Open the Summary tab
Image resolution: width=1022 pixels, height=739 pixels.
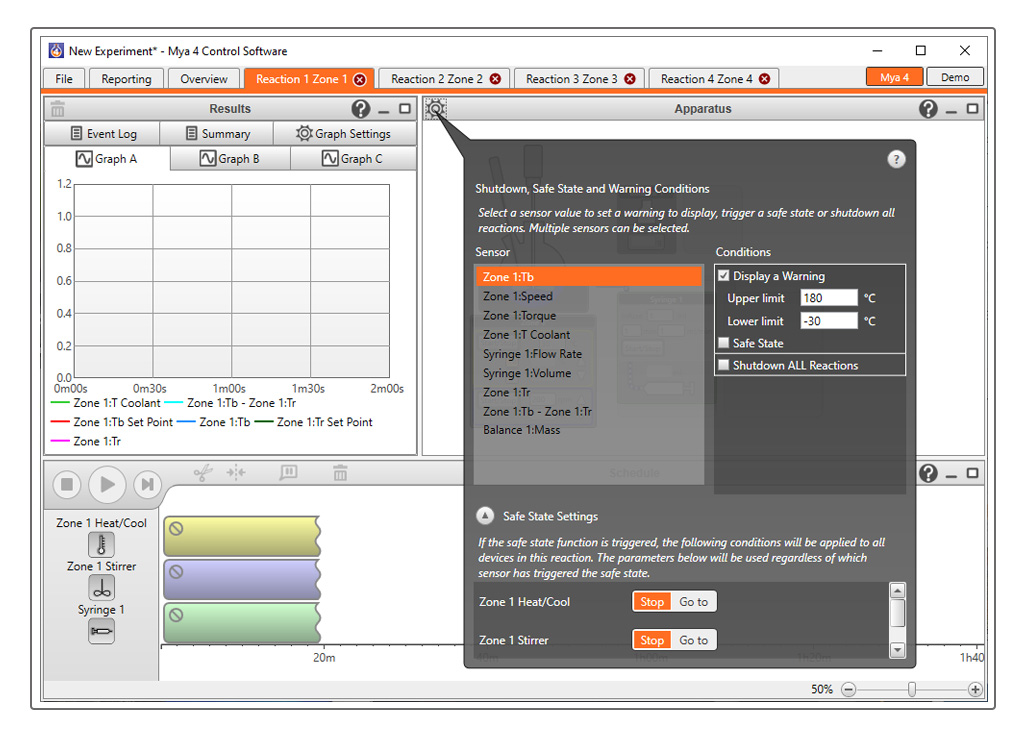(x=216, y=134)
